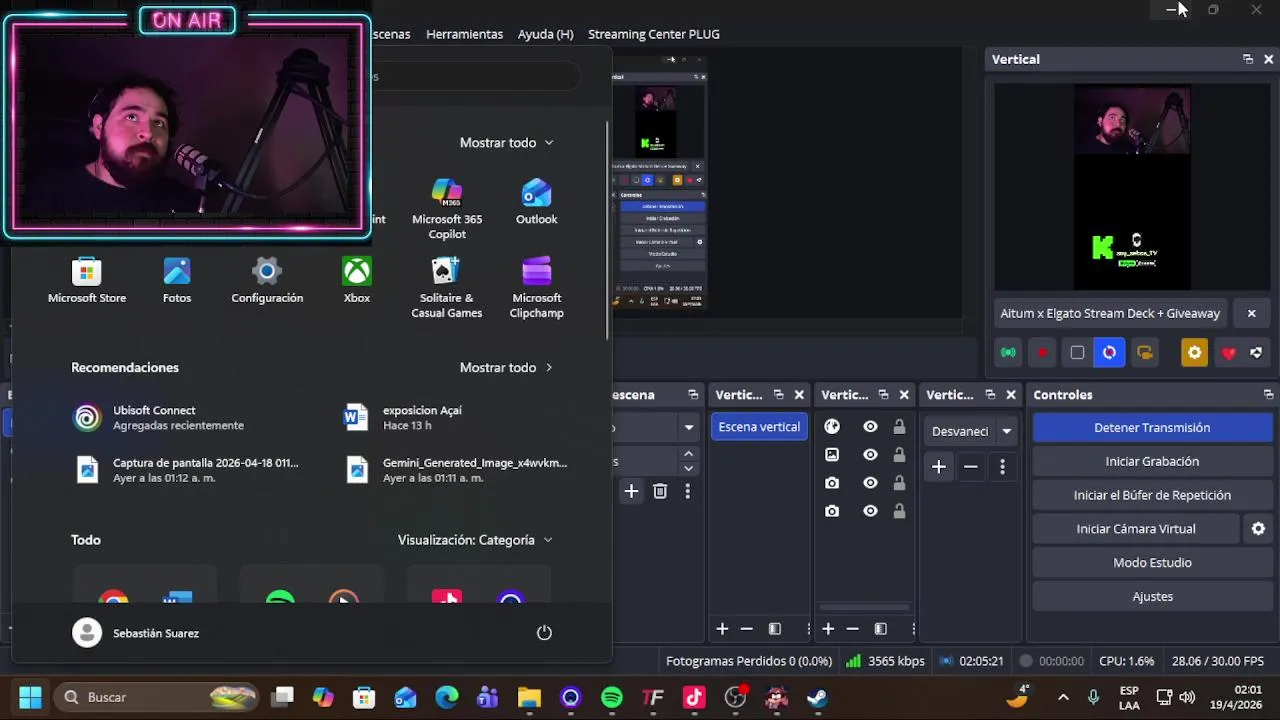
Task: Click the Windows Start button
Action: point(30,697)
